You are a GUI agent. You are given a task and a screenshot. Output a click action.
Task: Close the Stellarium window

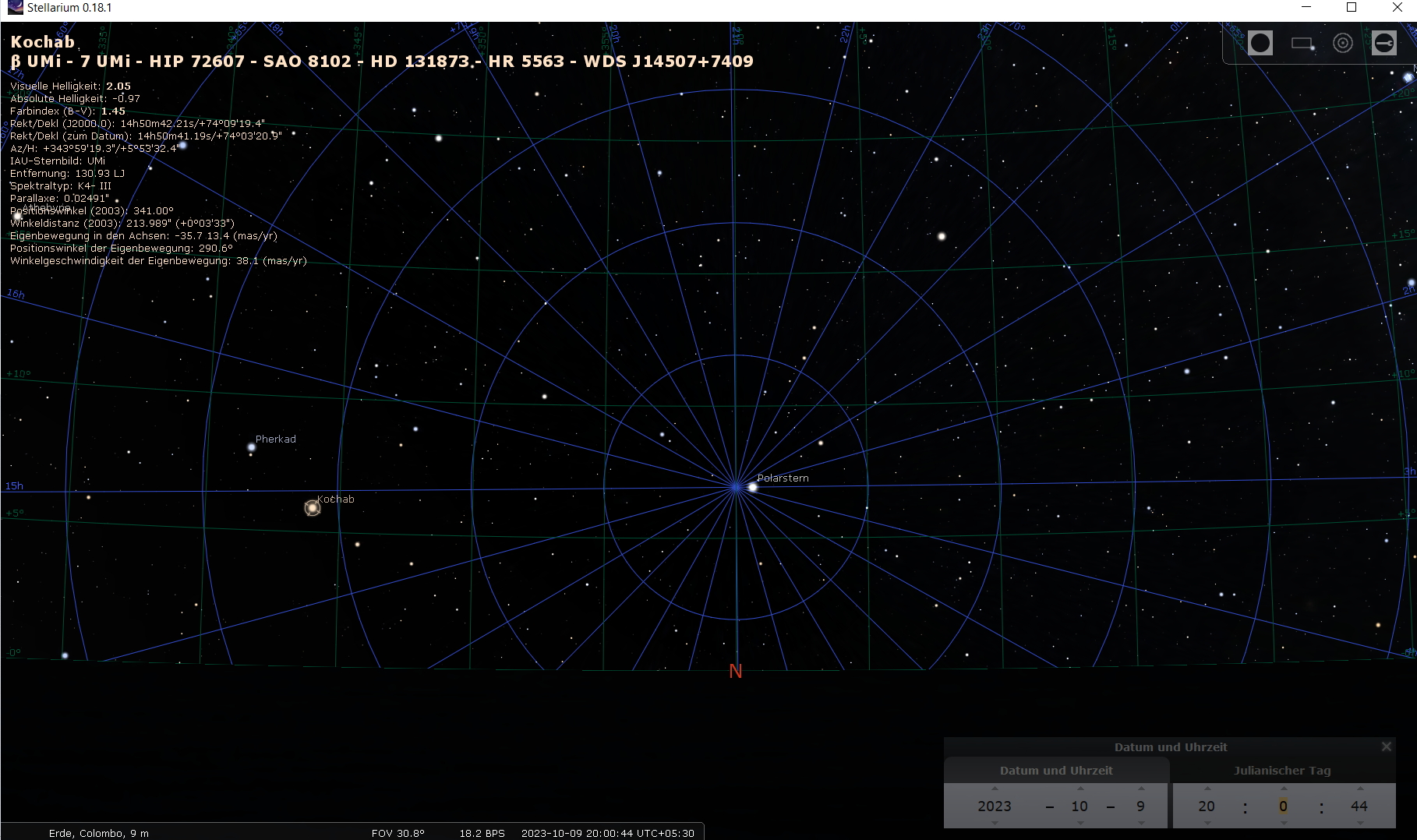point(1397,8)
